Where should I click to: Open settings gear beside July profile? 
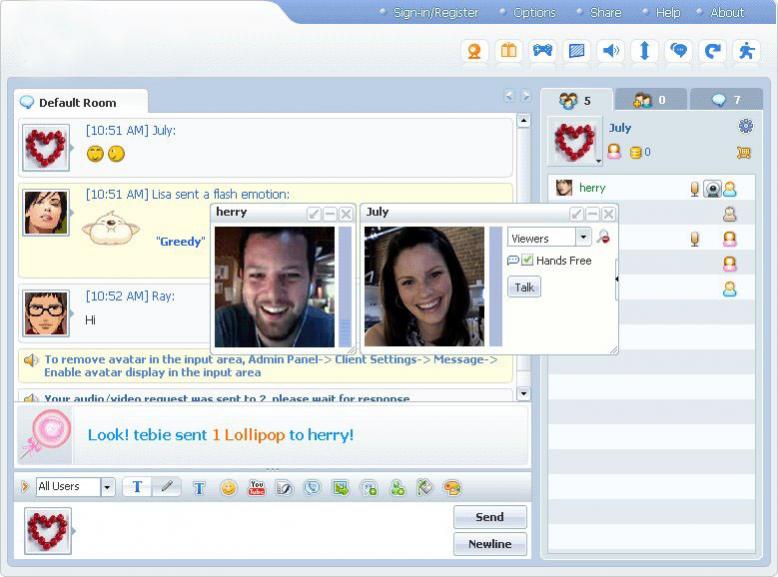pos(745,127)
